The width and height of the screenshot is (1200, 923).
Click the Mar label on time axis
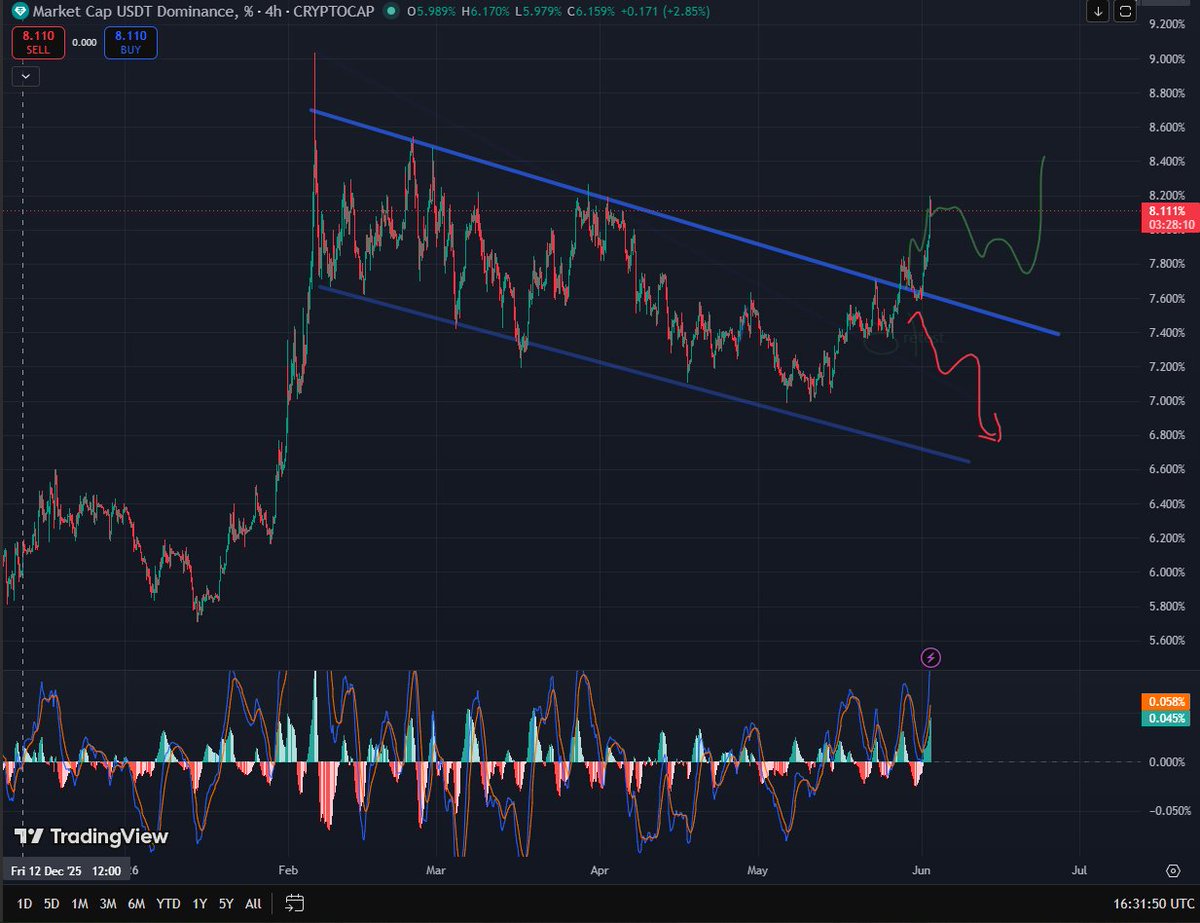438,871
